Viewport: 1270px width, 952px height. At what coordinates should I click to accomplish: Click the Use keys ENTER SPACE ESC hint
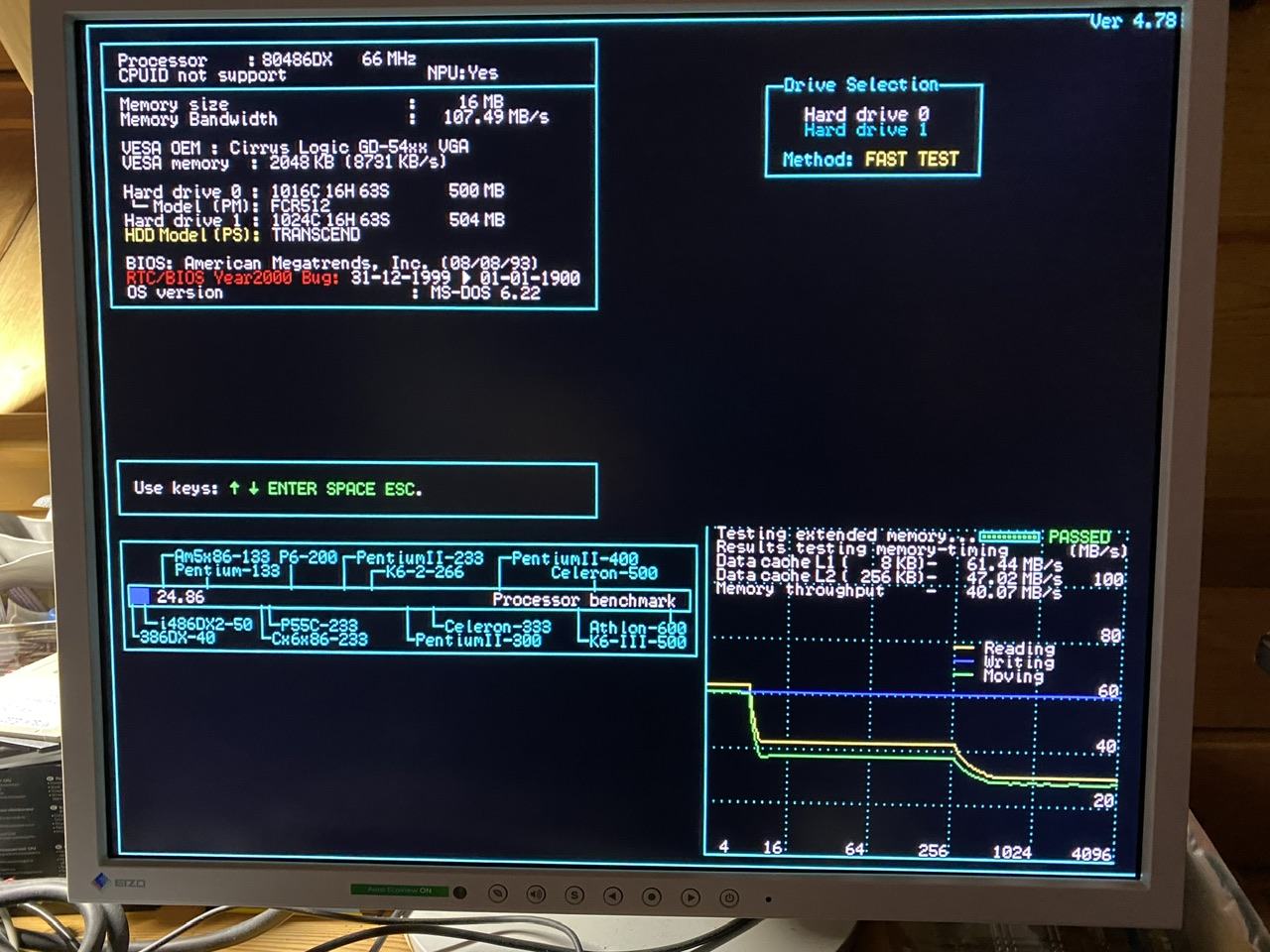pos(278,488)
